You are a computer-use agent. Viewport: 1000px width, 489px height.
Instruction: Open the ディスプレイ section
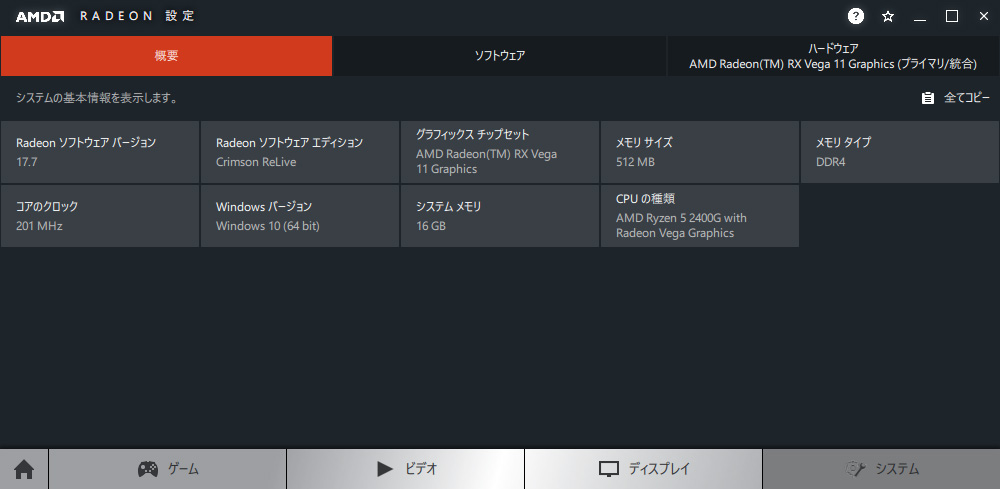pos(643,469)
